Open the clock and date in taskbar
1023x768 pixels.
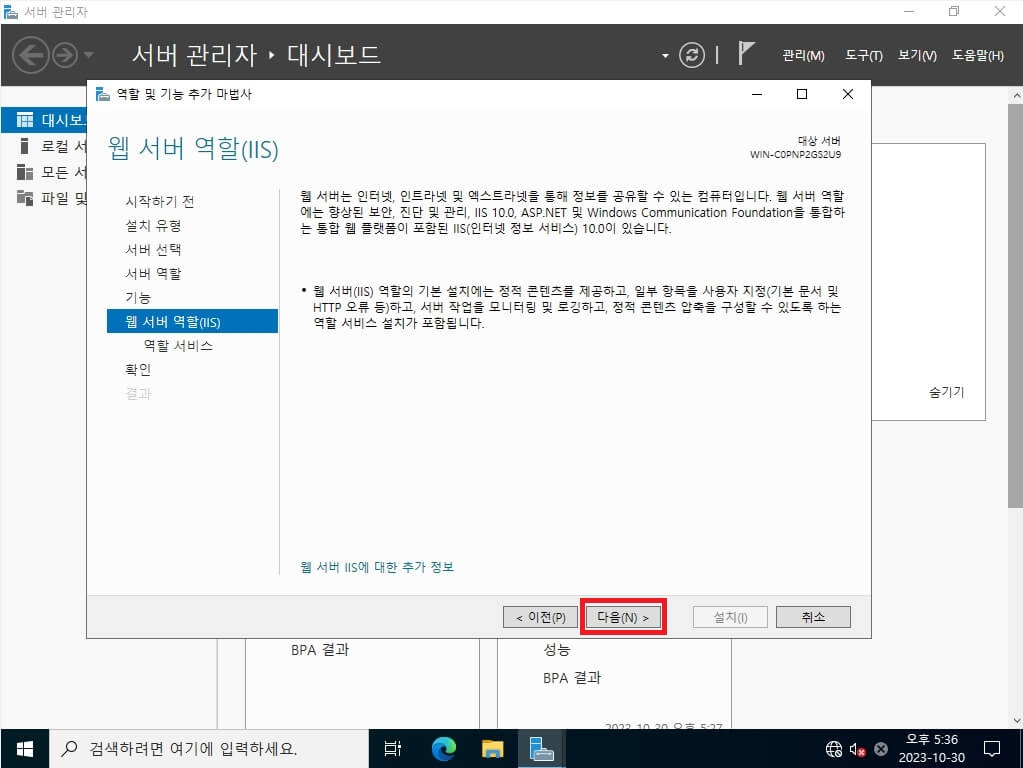(932, 749)
